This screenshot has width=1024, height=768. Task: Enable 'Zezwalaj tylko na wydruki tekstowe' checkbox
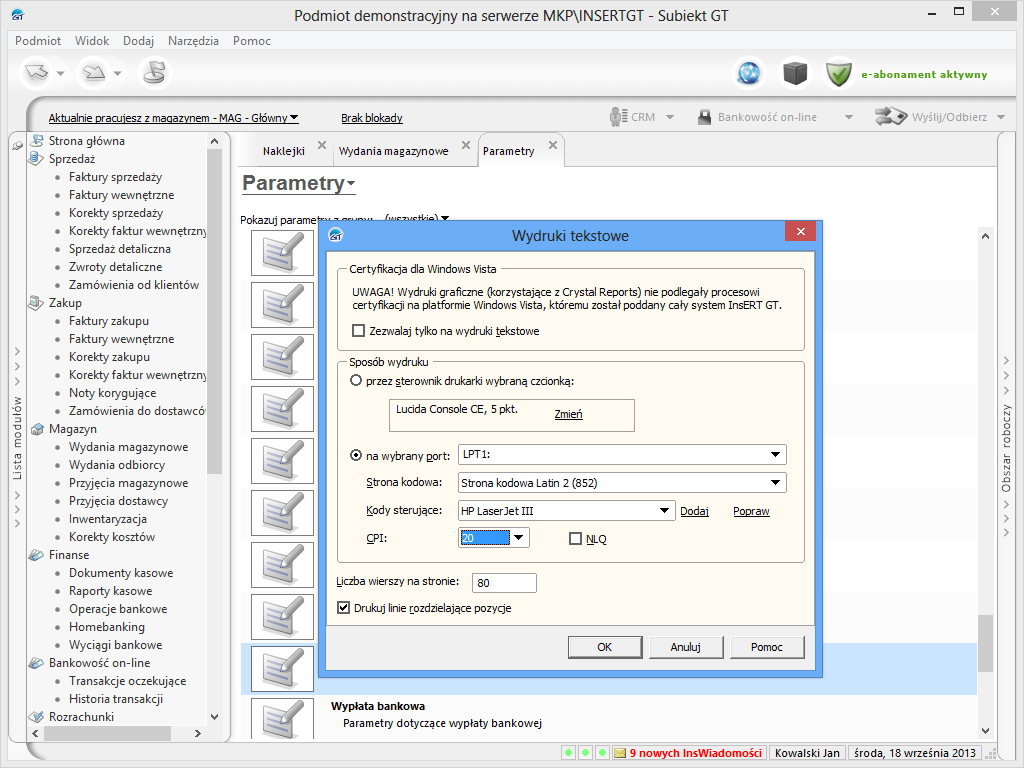click(359, 331)
